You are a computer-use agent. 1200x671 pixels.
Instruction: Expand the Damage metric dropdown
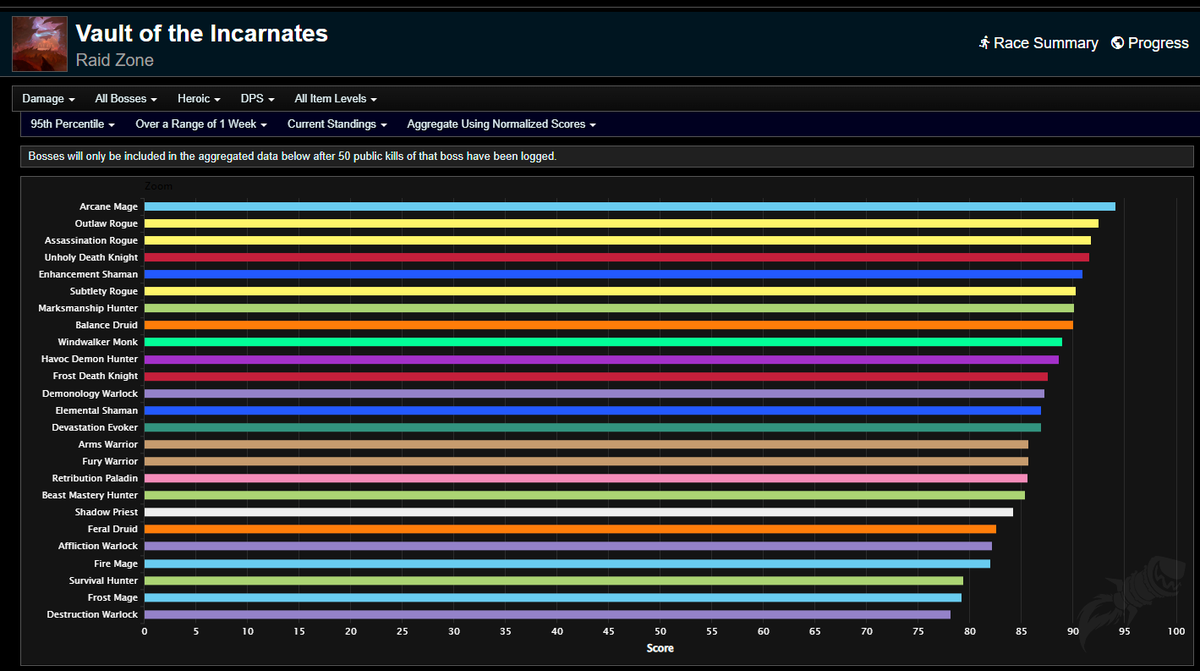(49, 99)
